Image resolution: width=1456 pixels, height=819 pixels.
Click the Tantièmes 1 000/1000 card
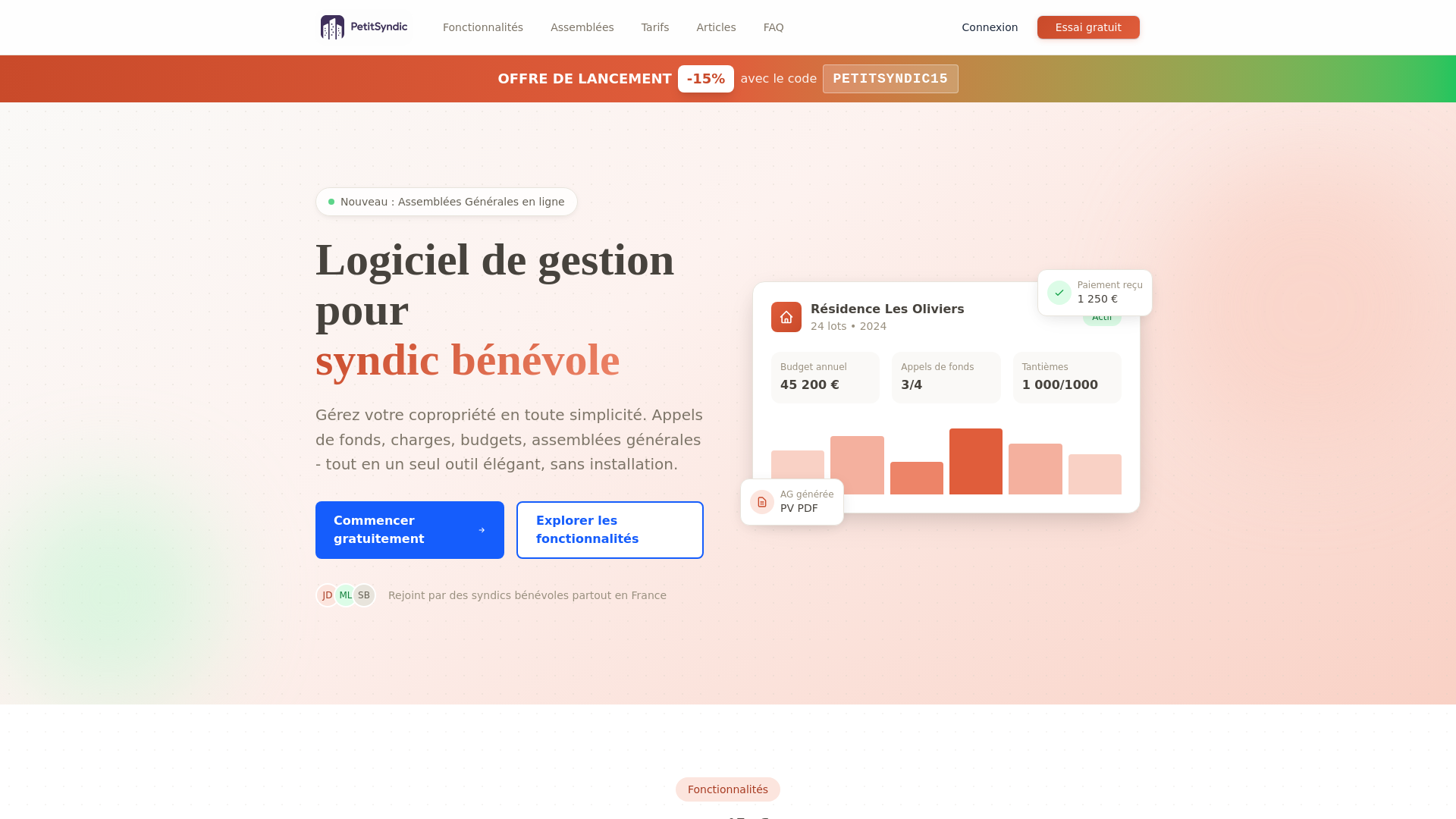coord(1067,378)
